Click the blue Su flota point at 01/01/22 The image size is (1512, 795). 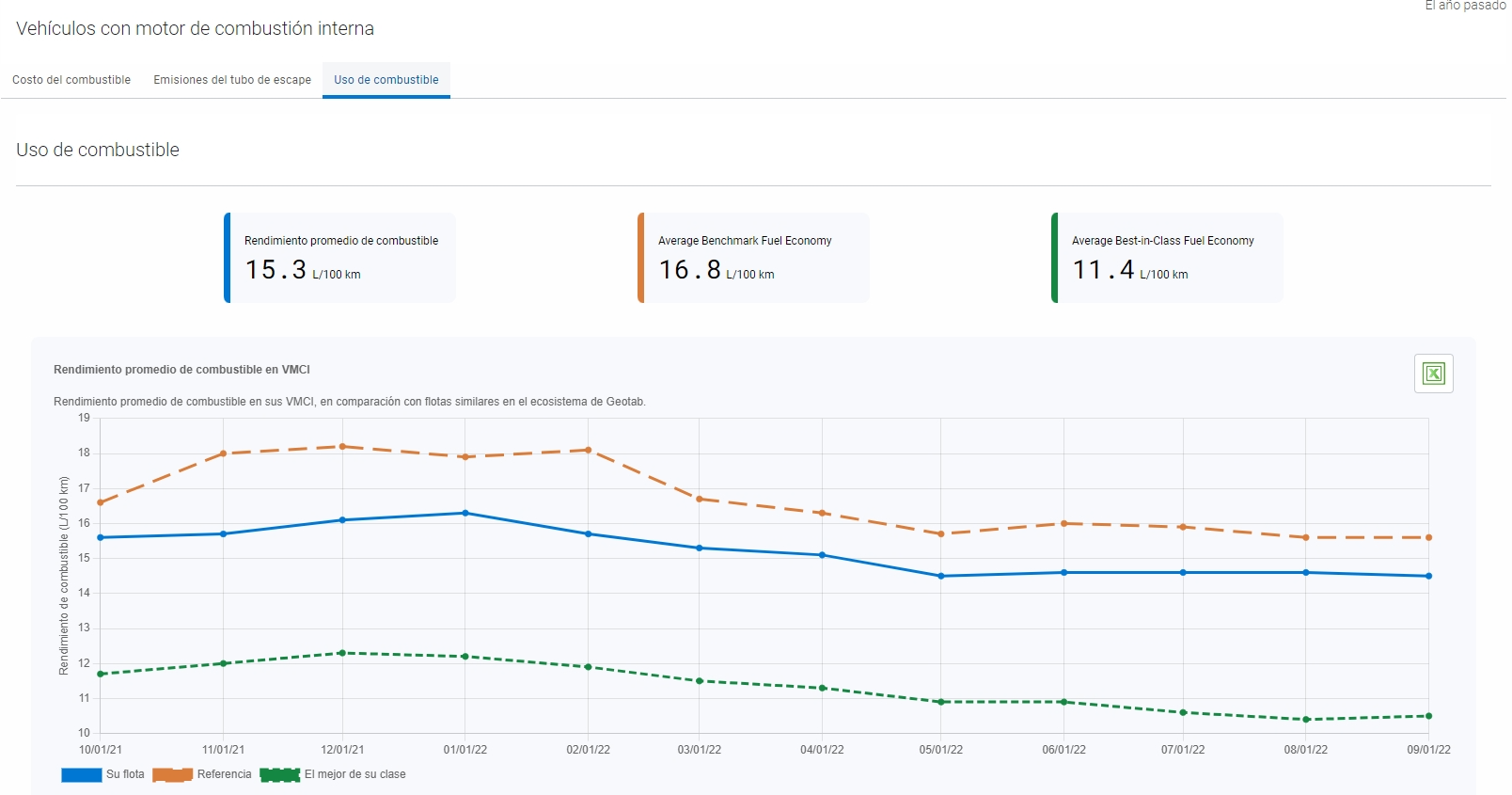465,513
